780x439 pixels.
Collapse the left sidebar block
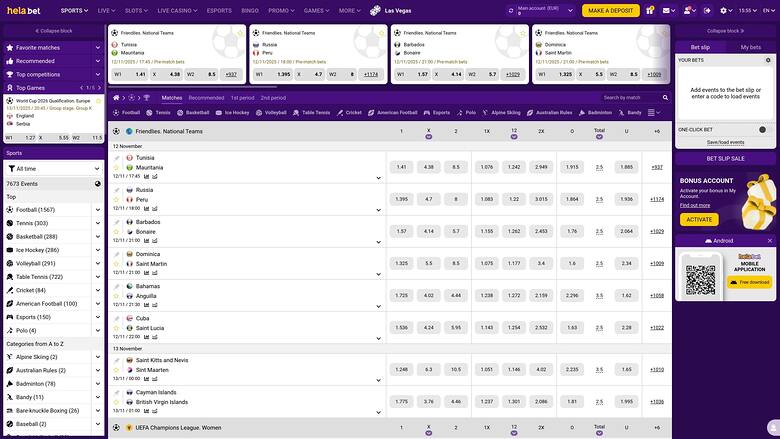point(54,31)
